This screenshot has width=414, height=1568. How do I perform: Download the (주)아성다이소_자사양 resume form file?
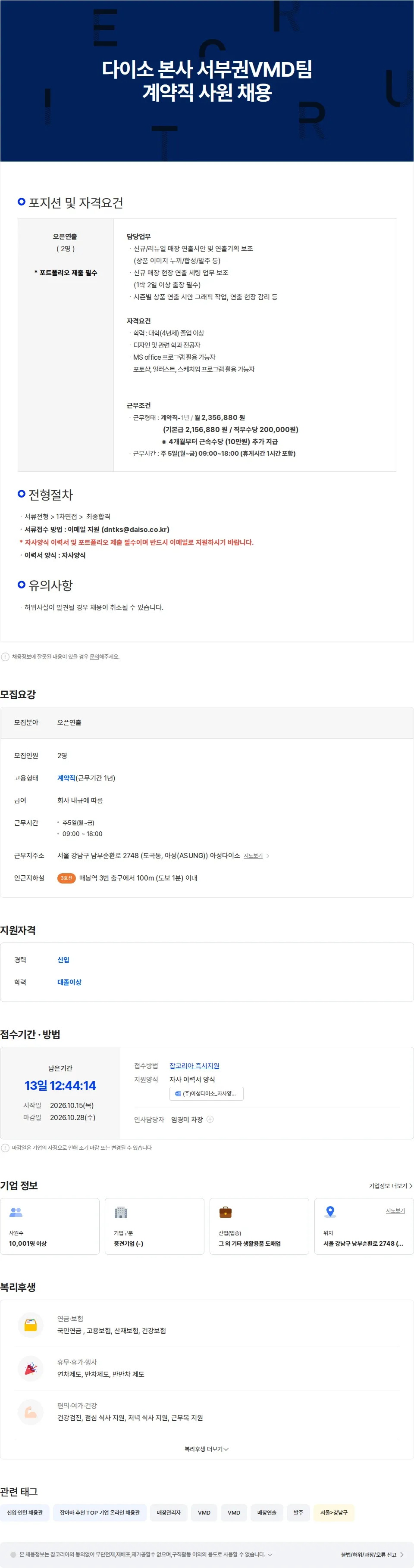[207, 1093]
